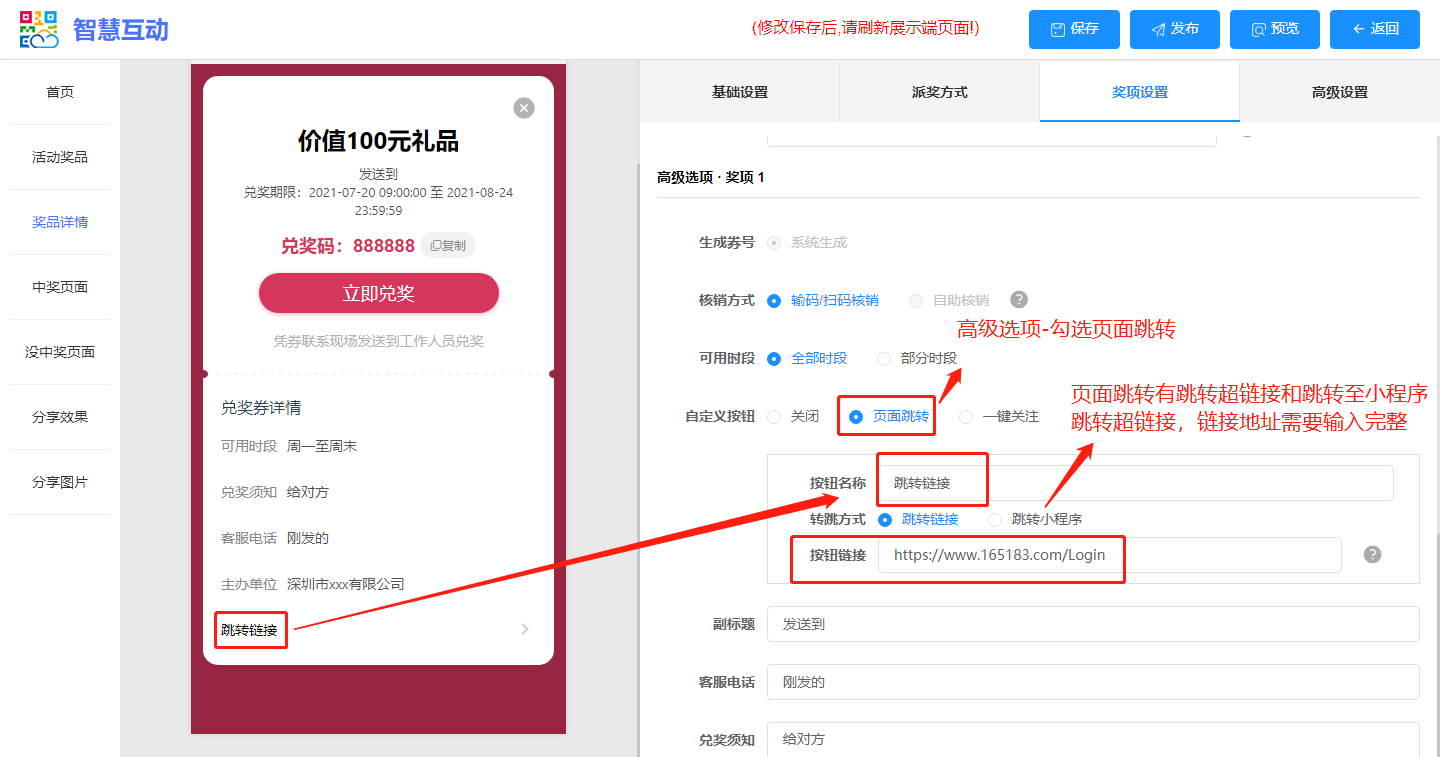Viewport: 1440px width, 757px height.
Task: Select the 页面跳转 radio option
Action: [857, 417]
